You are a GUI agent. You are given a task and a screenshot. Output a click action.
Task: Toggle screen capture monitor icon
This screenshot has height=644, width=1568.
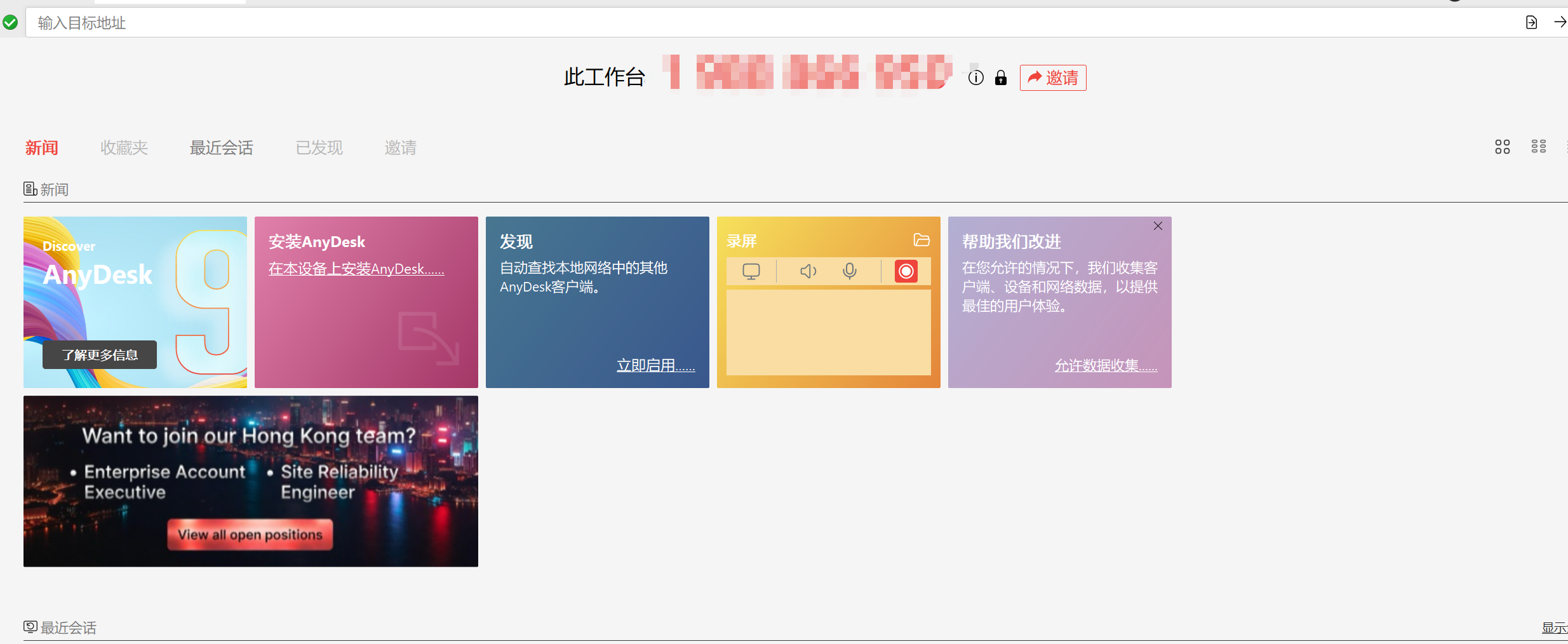click(x=751, y=272)
